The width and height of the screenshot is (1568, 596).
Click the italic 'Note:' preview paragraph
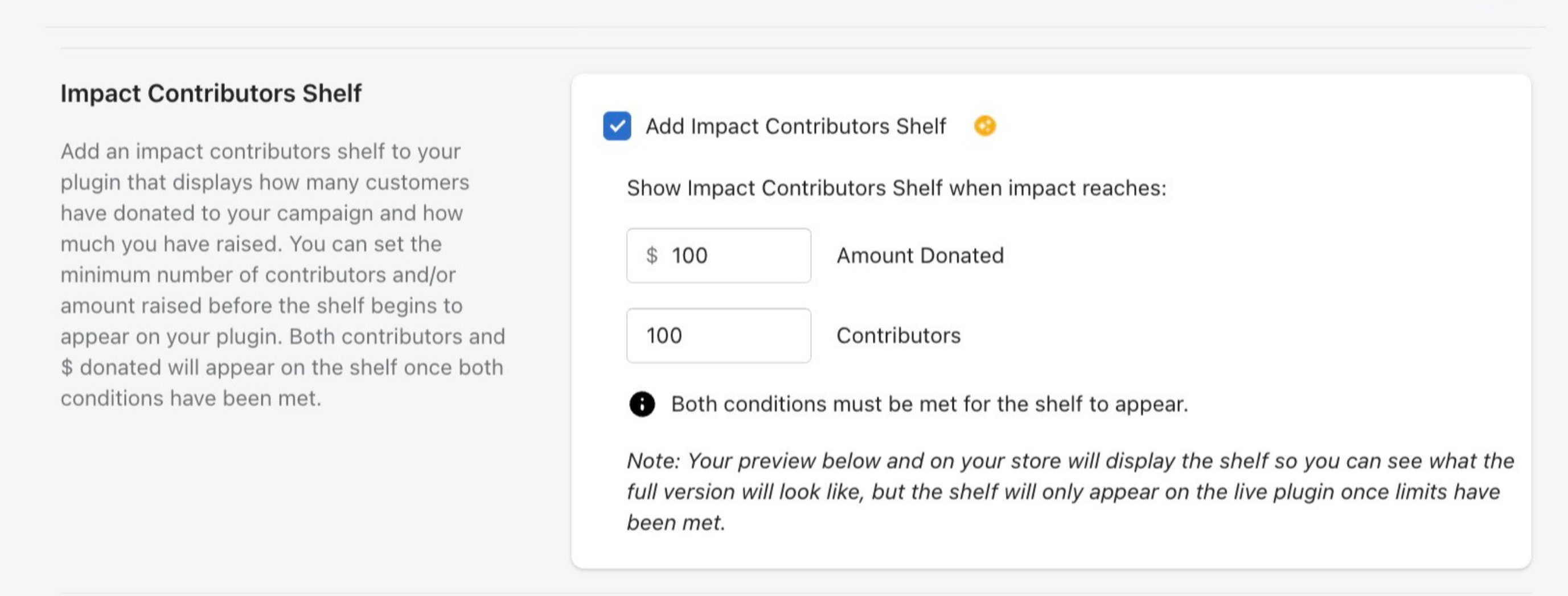(1069, 491)
